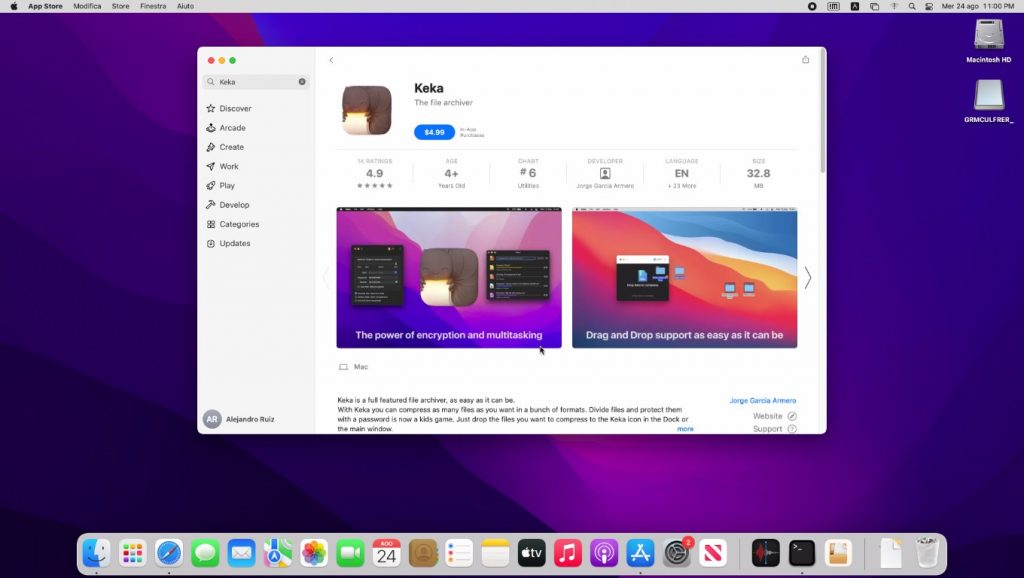Click the share icon at top right

805,60
